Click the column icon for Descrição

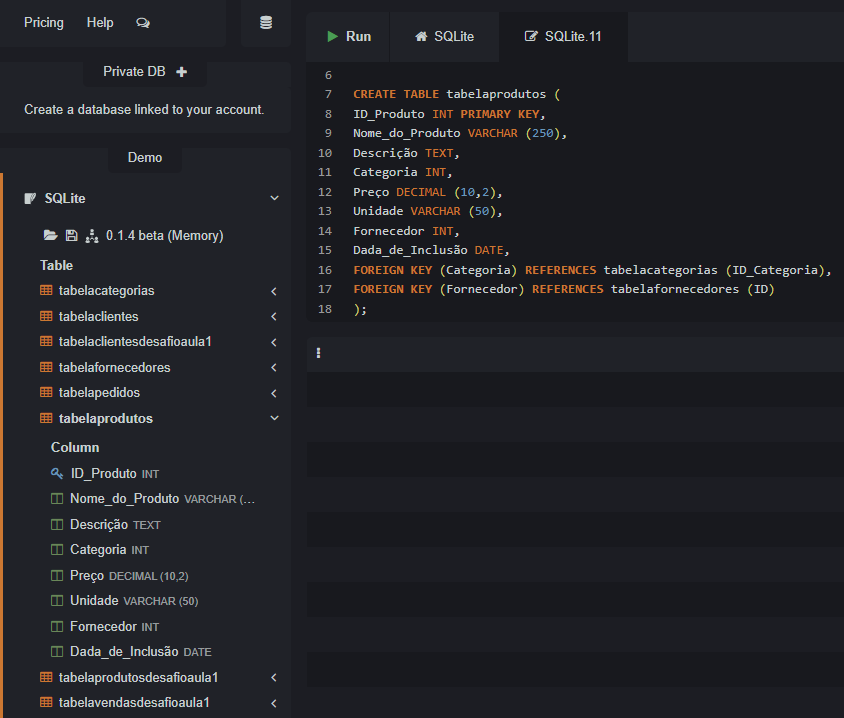pyautogui.click(x=57, y=525)
